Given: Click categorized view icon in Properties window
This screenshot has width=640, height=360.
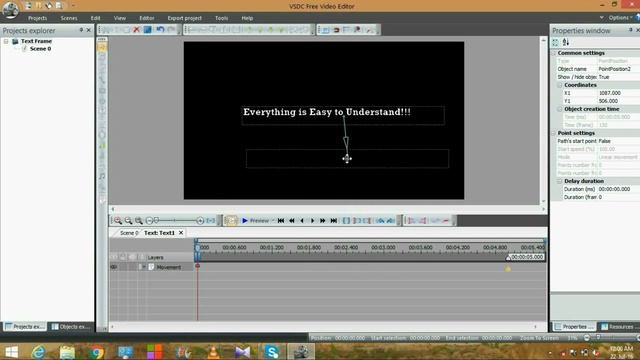Looking at the screenshot, I should pyautogui.click(x=556, y=42).
